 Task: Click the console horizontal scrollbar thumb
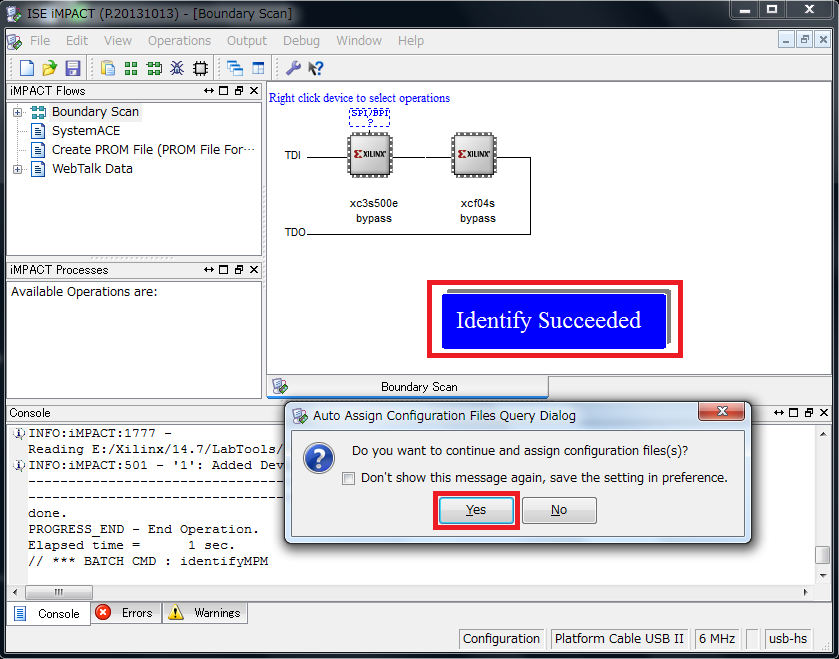59,592
